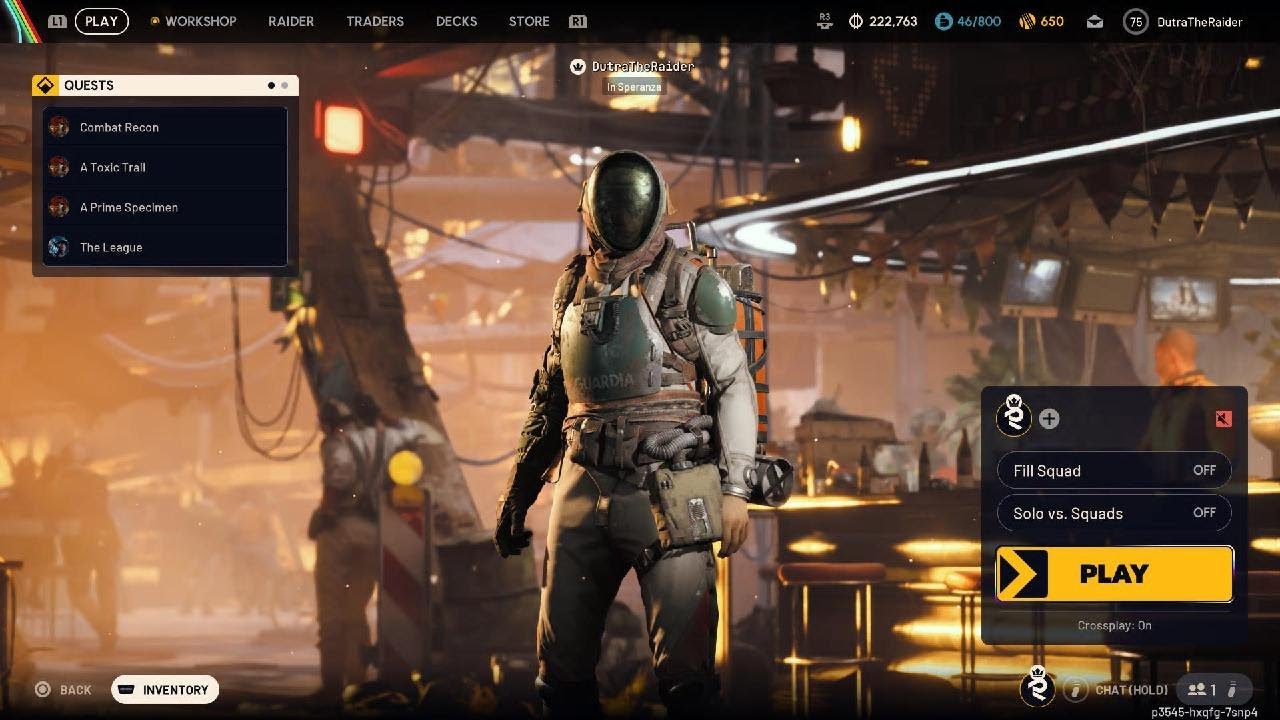Screen dimensions: 1280x720
Task: Toggle the red muted microphone icon
Action: pyautogui.click(x=1223, y=419)
